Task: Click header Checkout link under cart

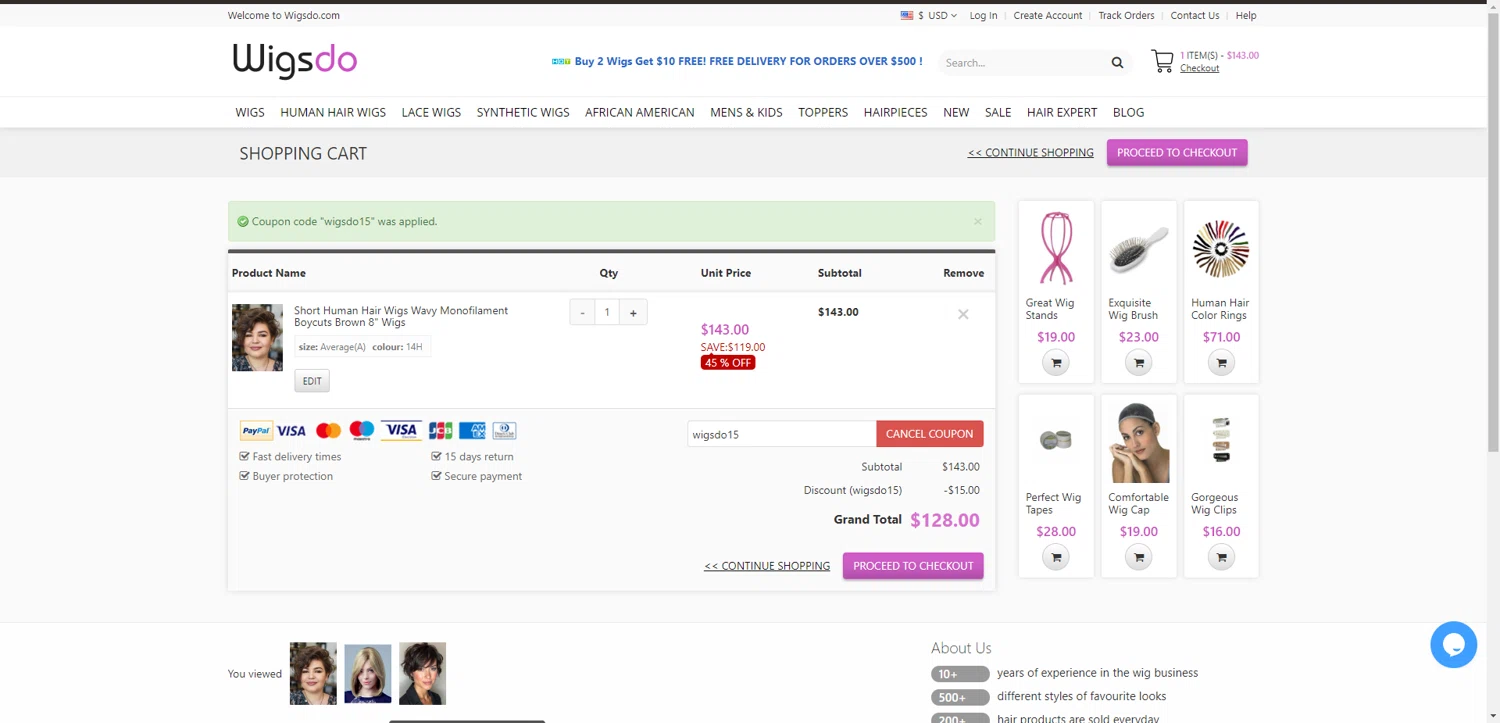Action: (1199, 68)
